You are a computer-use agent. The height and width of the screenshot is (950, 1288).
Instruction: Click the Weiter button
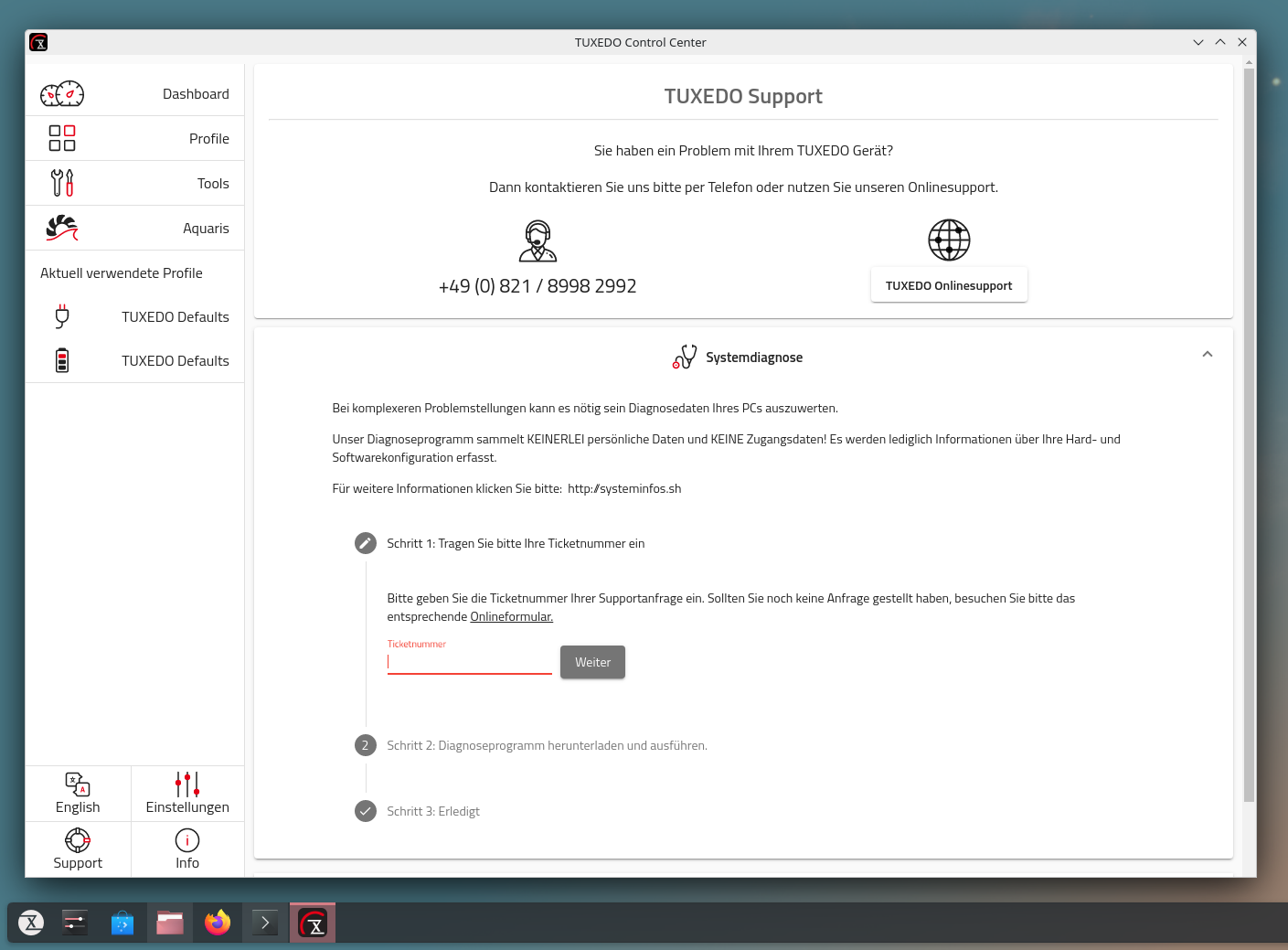point(592,662)
